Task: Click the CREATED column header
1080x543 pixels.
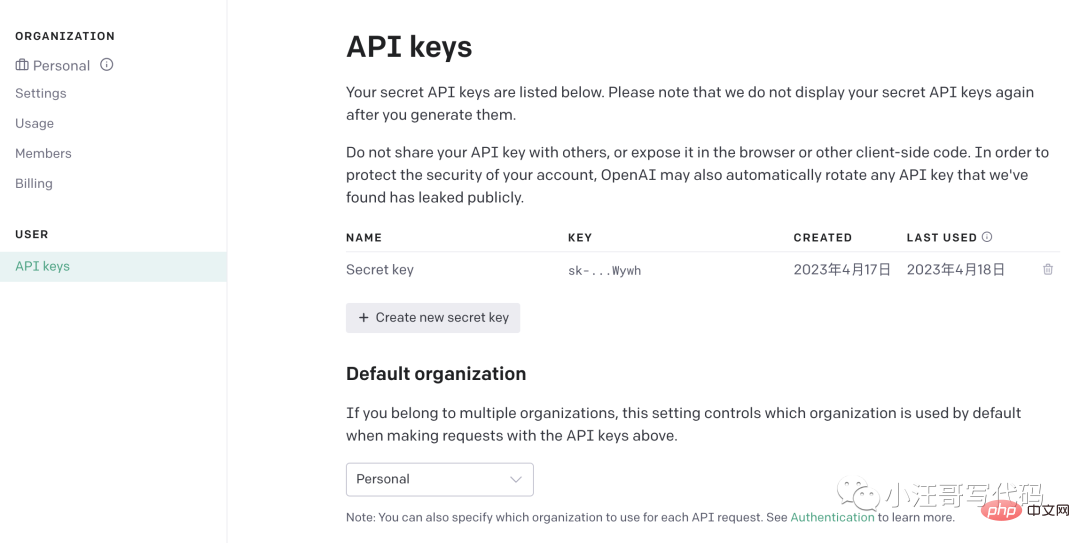Action: (822, 238)
